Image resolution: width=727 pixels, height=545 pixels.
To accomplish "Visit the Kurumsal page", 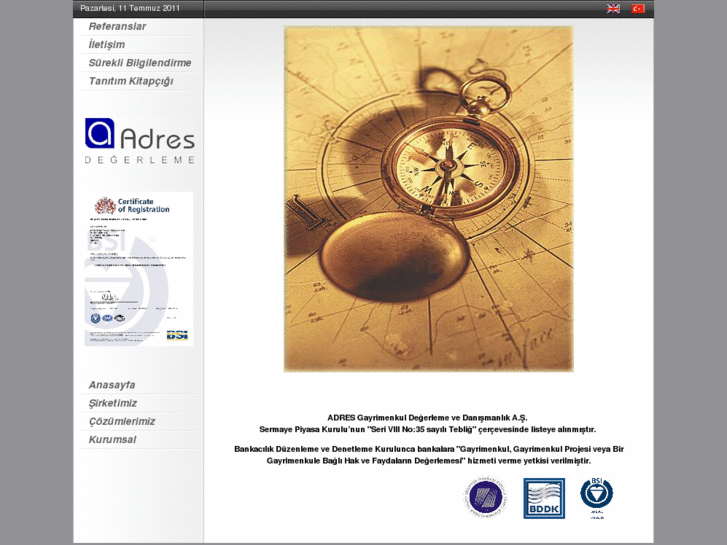I will coord(112,439).
